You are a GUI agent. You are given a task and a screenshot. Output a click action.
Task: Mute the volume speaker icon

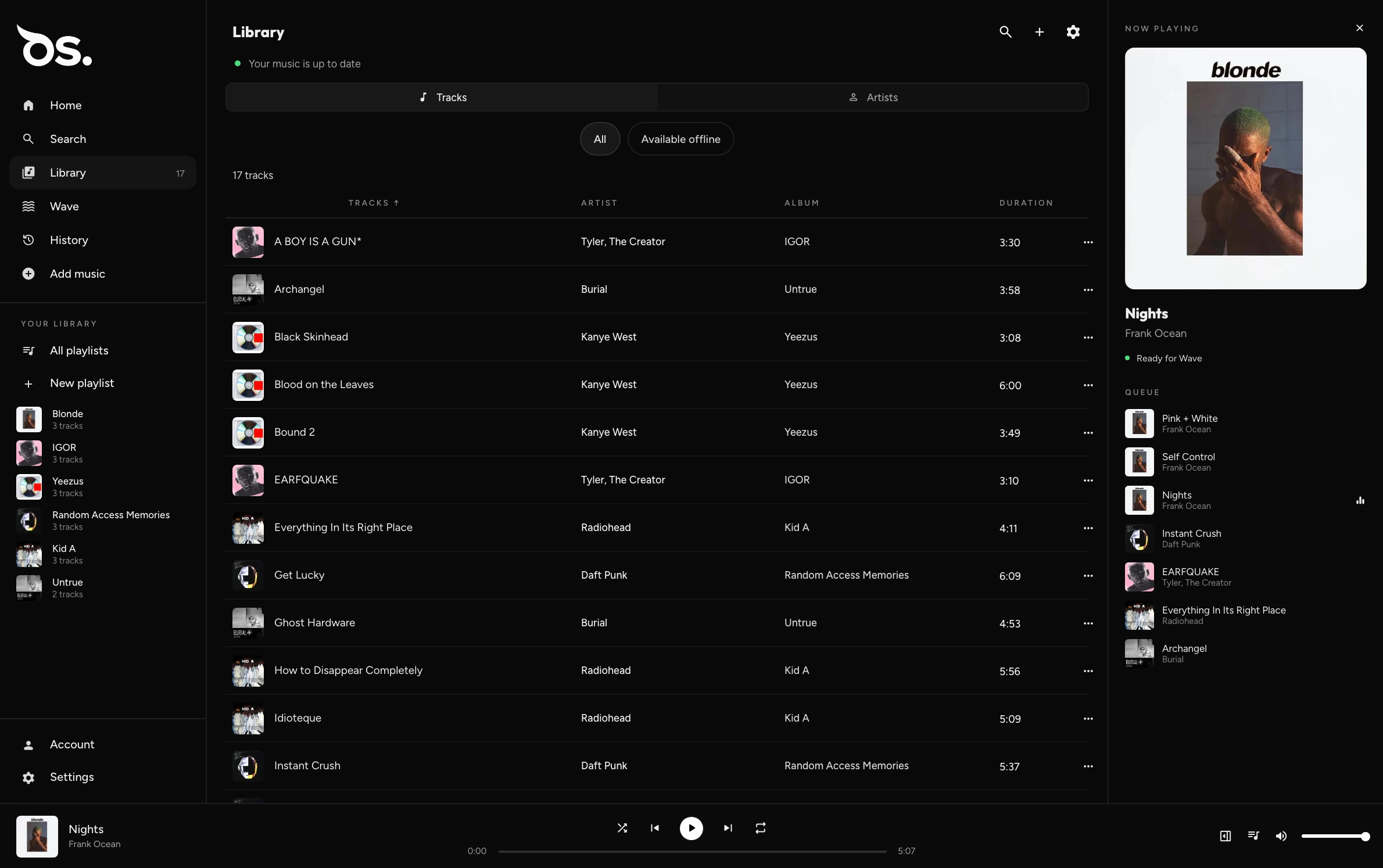(x=1281, y=836)
